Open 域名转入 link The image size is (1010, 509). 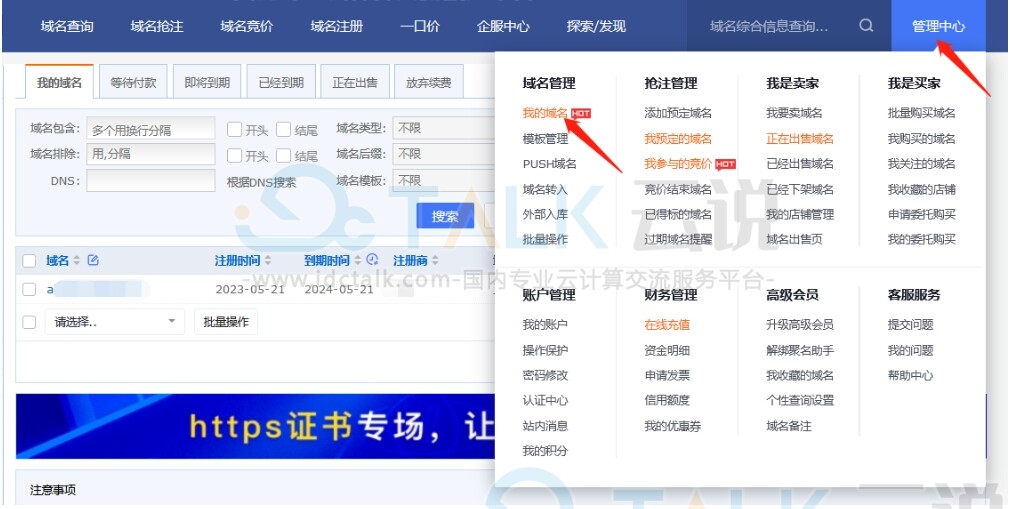545,189
